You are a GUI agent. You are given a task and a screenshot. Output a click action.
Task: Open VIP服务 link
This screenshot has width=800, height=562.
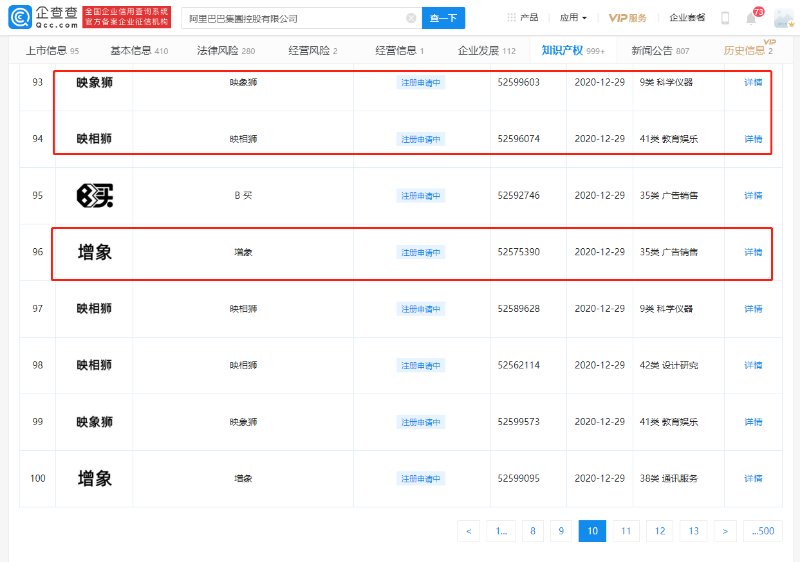628,18
